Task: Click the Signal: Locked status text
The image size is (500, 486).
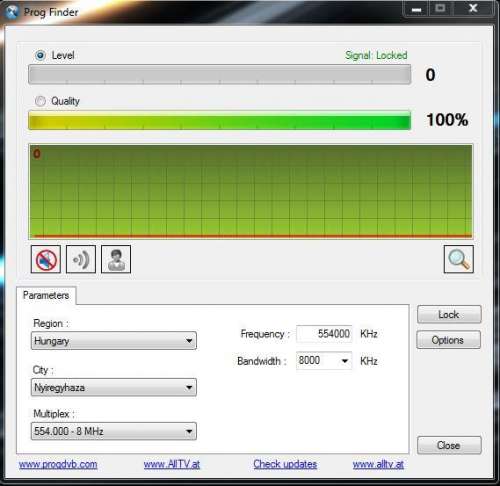Action: (x=376, y=55)
